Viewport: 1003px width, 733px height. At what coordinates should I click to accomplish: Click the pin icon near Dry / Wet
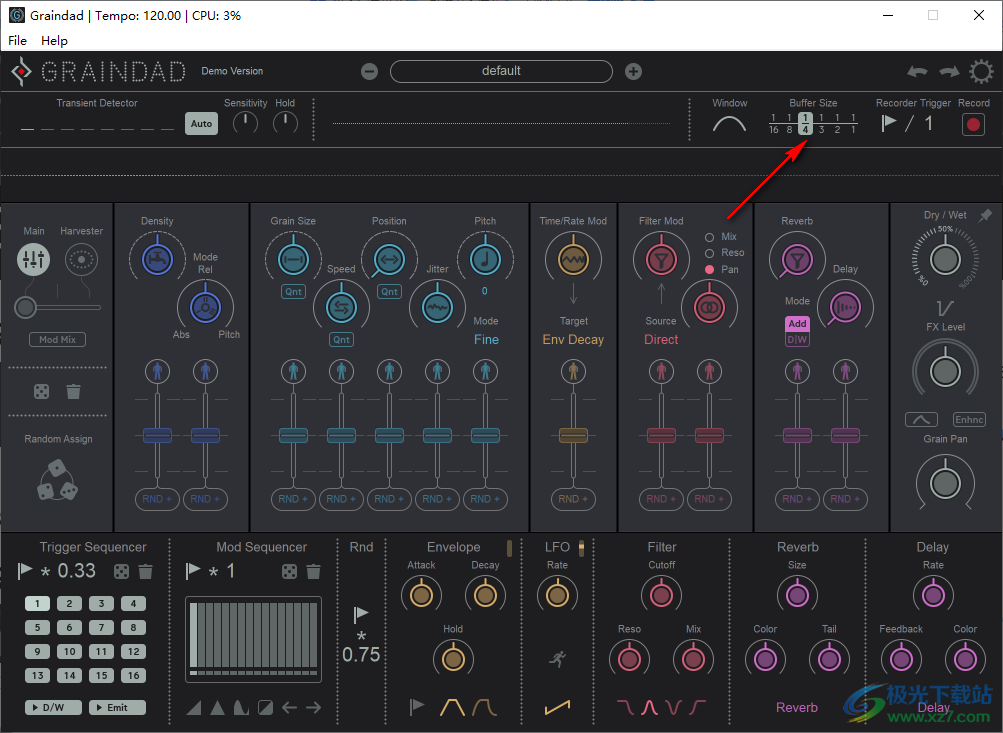(x=985, y=215)
